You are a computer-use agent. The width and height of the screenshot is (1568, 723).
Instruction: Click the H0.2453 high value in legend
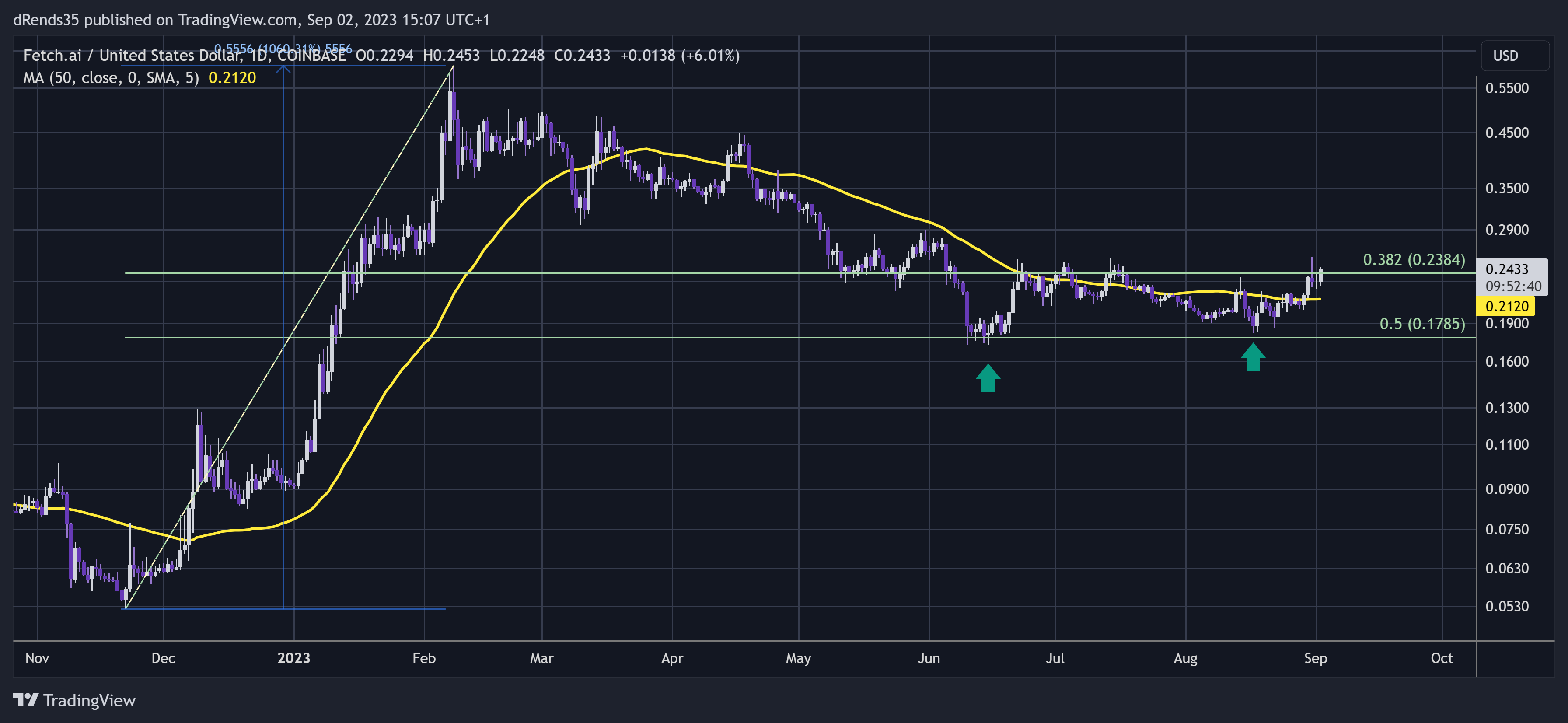click(451, 56)
